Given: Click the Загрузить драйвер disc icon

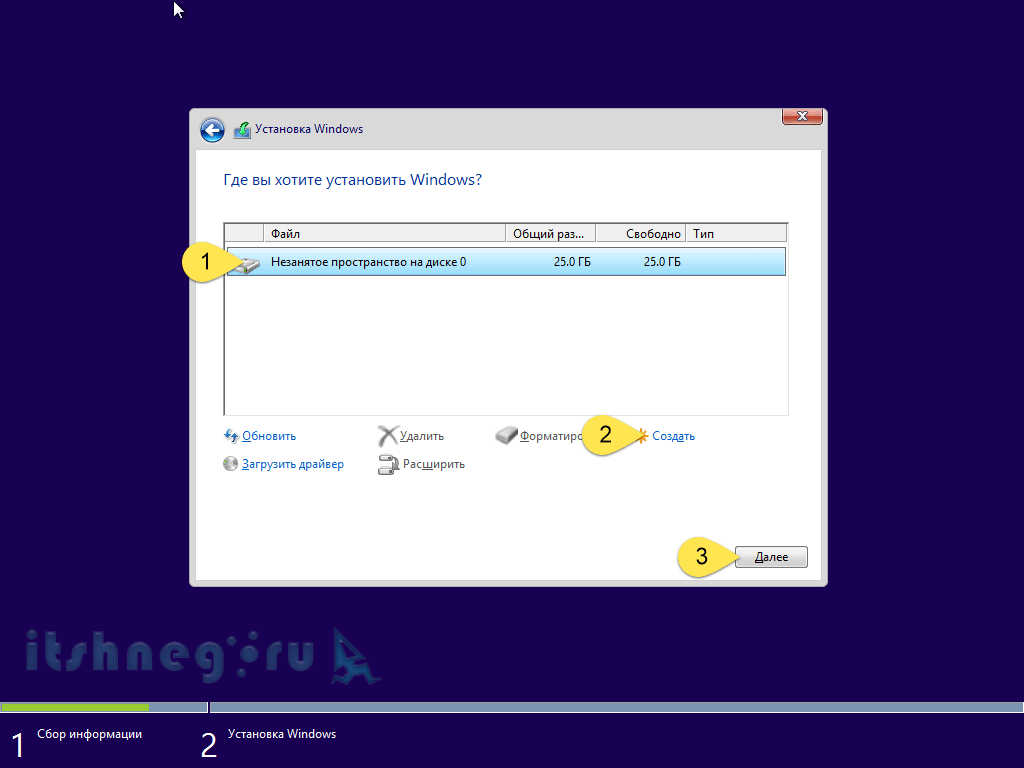Looking at the screenshot, I should (x=231, y=464).
